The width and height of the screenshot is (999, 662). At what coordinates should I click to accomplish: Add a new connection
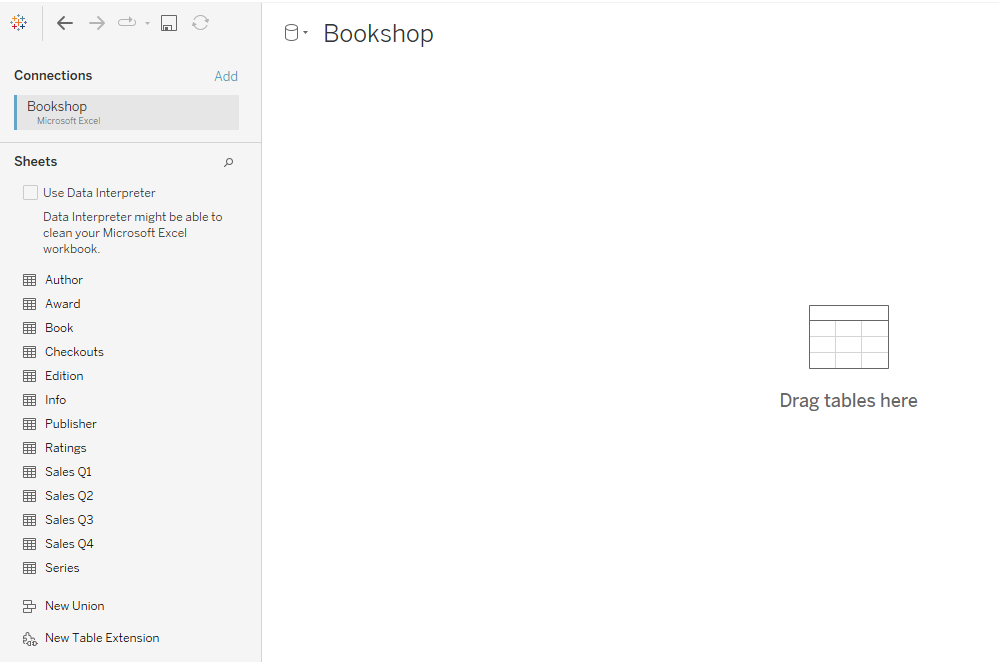pyautogui.click(x=226, y=76)
